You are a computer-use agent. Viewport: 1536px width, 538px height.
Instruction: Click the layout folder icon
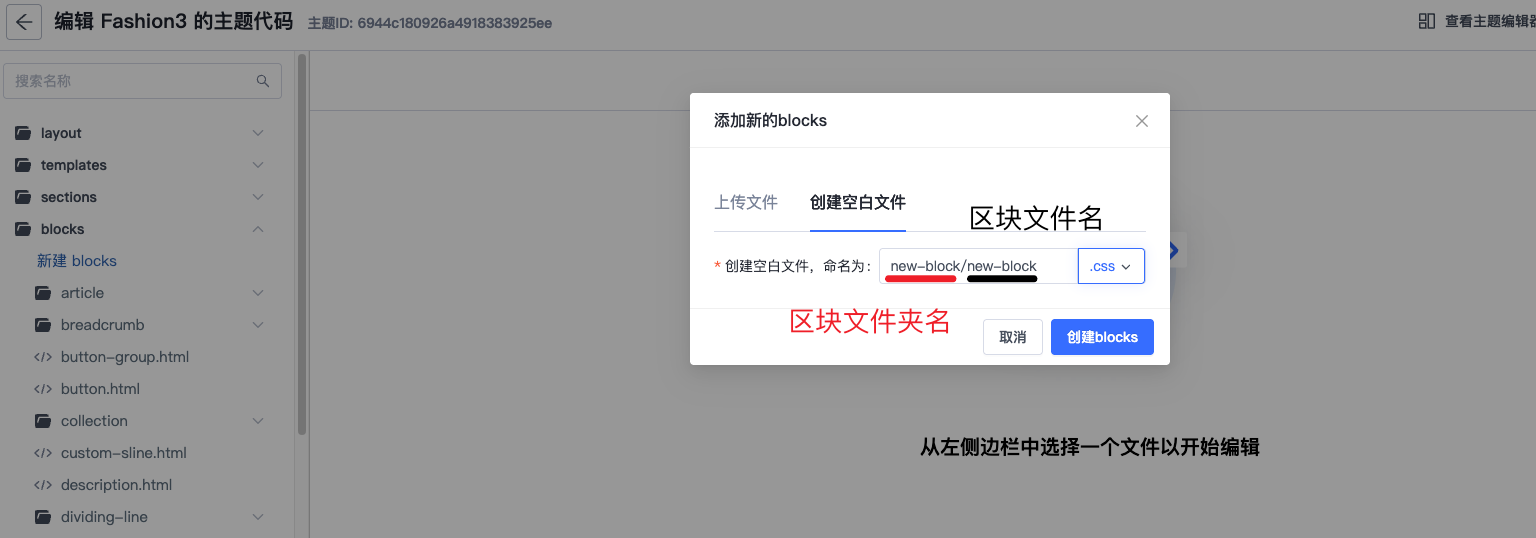pyautogui.click(x=22, y=133)
